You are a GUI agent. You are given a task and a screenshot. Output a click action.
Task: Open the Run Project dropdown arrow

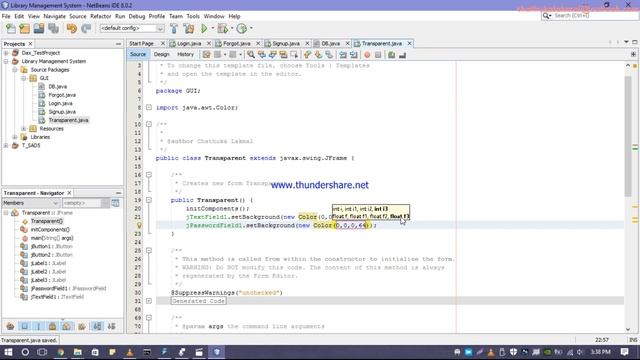[212, 28]
